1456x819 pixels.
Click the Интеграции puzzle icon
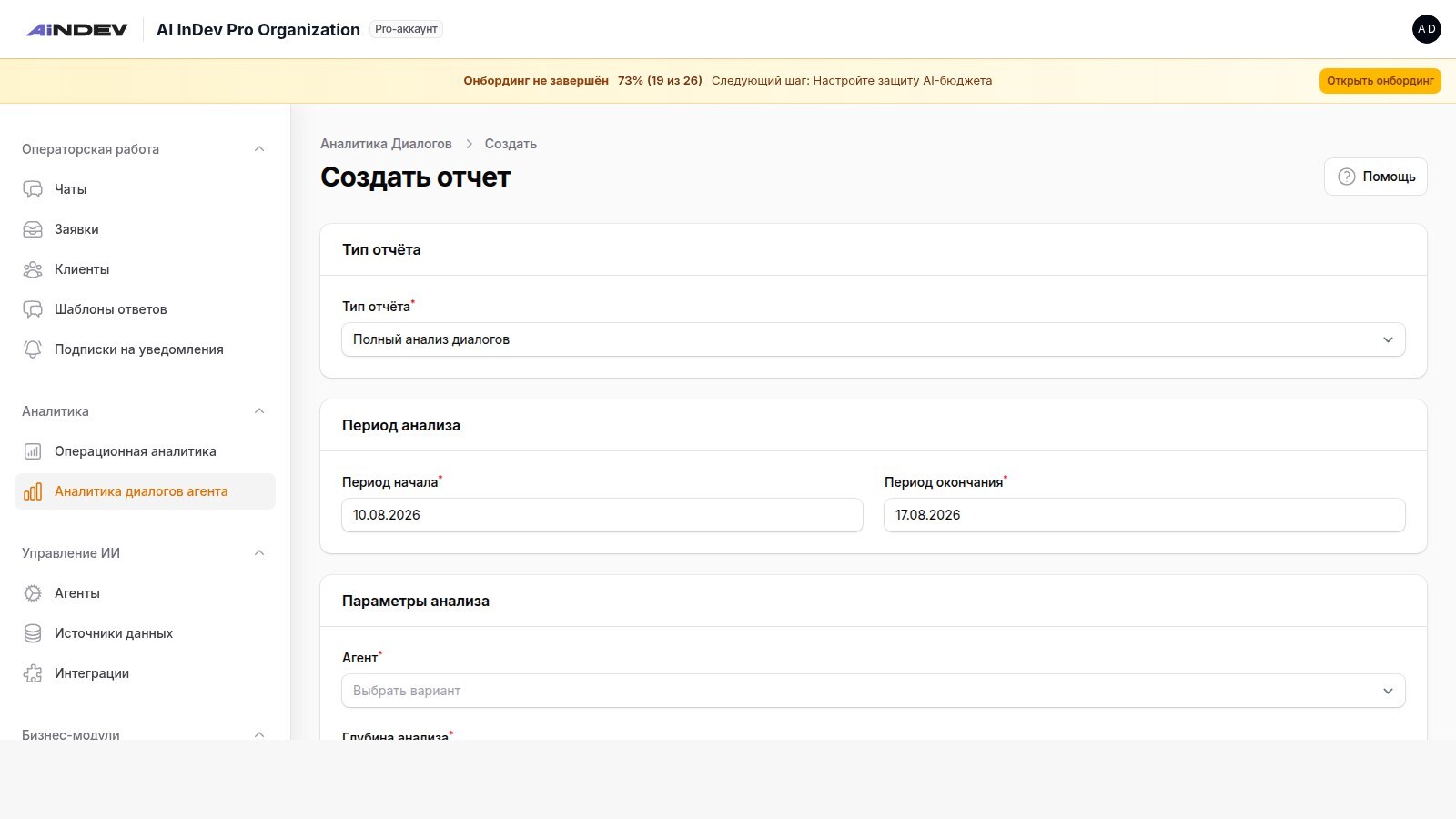pyautogui.click(x=33, y=673)
